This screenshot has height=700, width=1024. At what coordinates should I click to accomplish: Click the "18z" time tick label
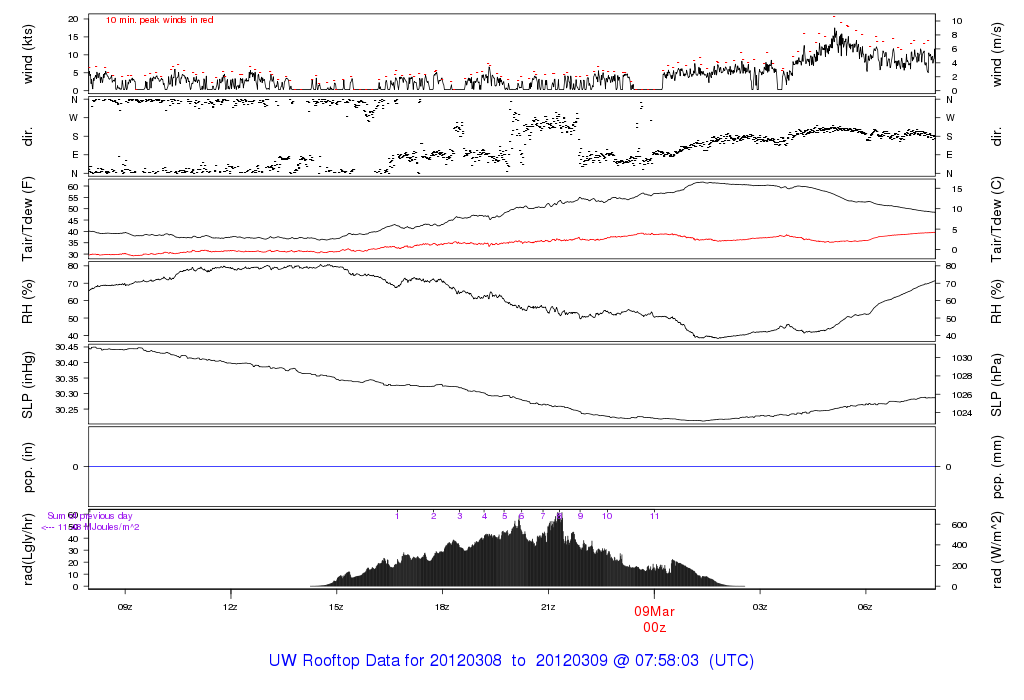click(442, 607)
